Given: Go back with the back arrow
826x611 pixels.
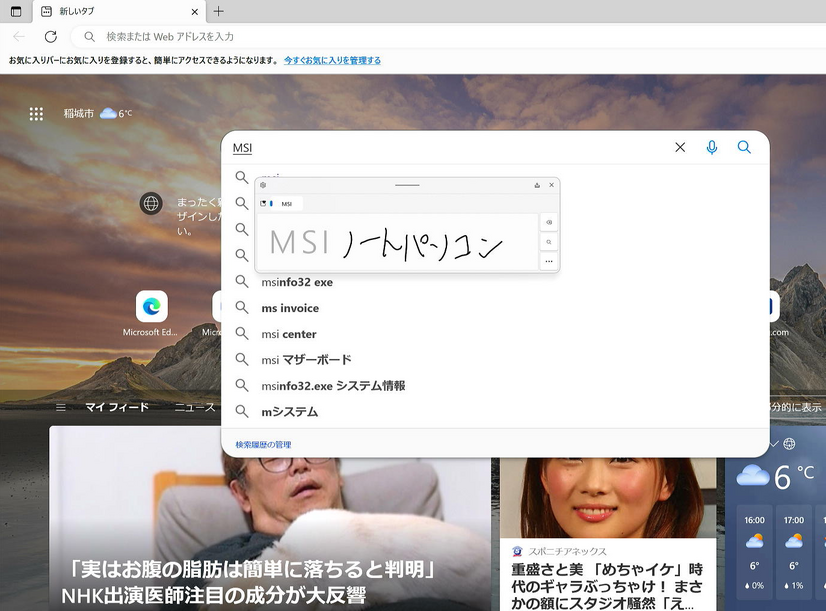Looking at the screenshot, I should pyautogui.click(x=19, y=36).
